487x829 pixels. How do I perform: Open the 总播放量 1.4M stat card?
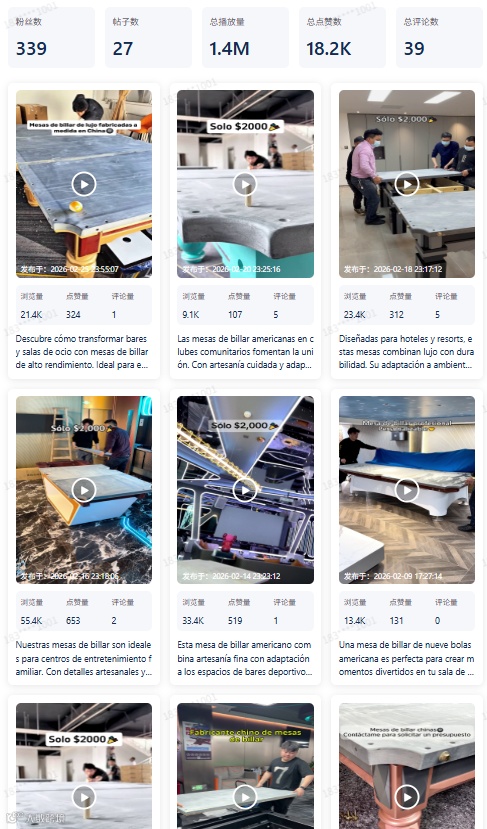pos(245,37)
